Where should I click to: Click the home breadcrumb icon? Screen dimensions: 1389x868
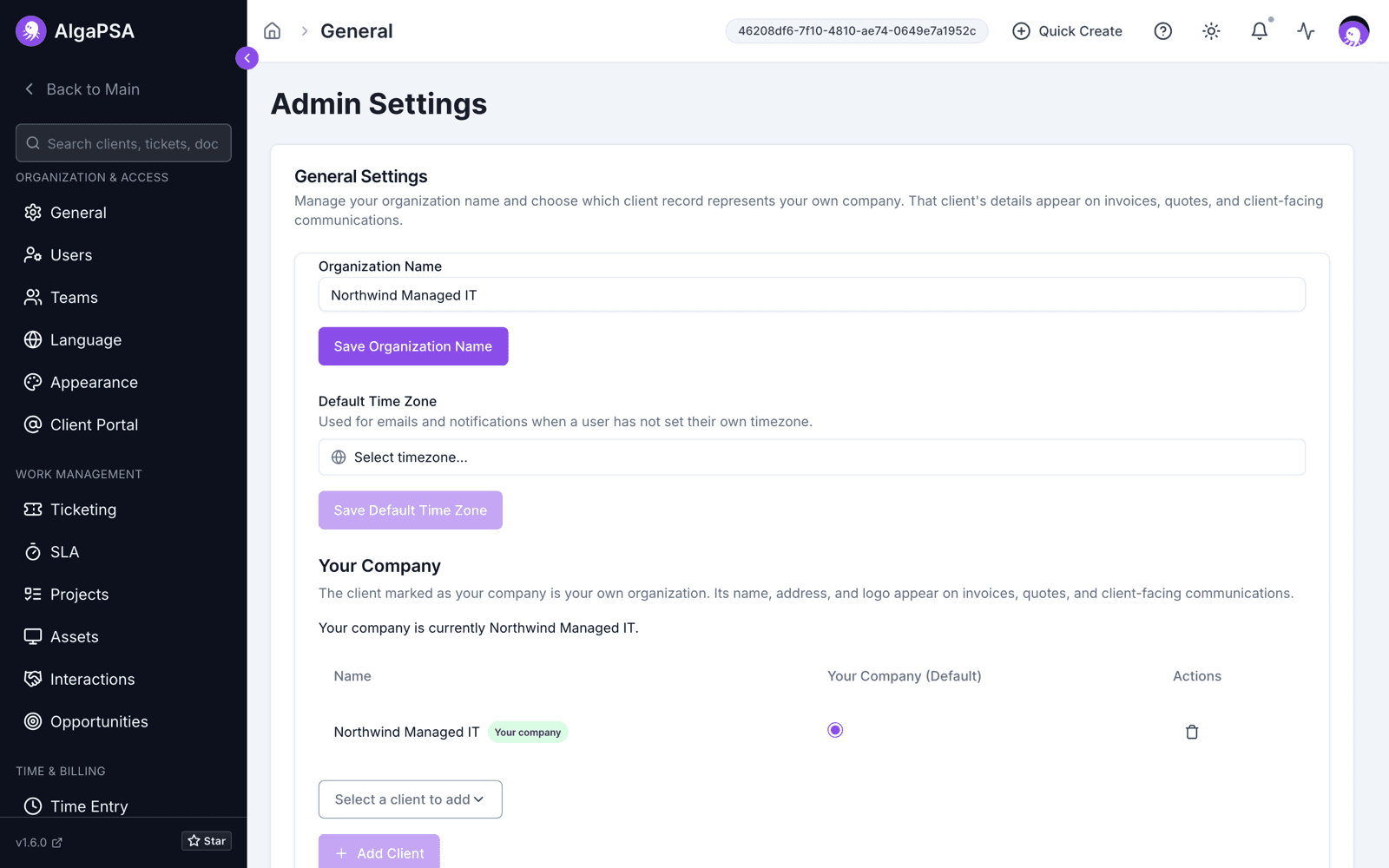(272, 31)
